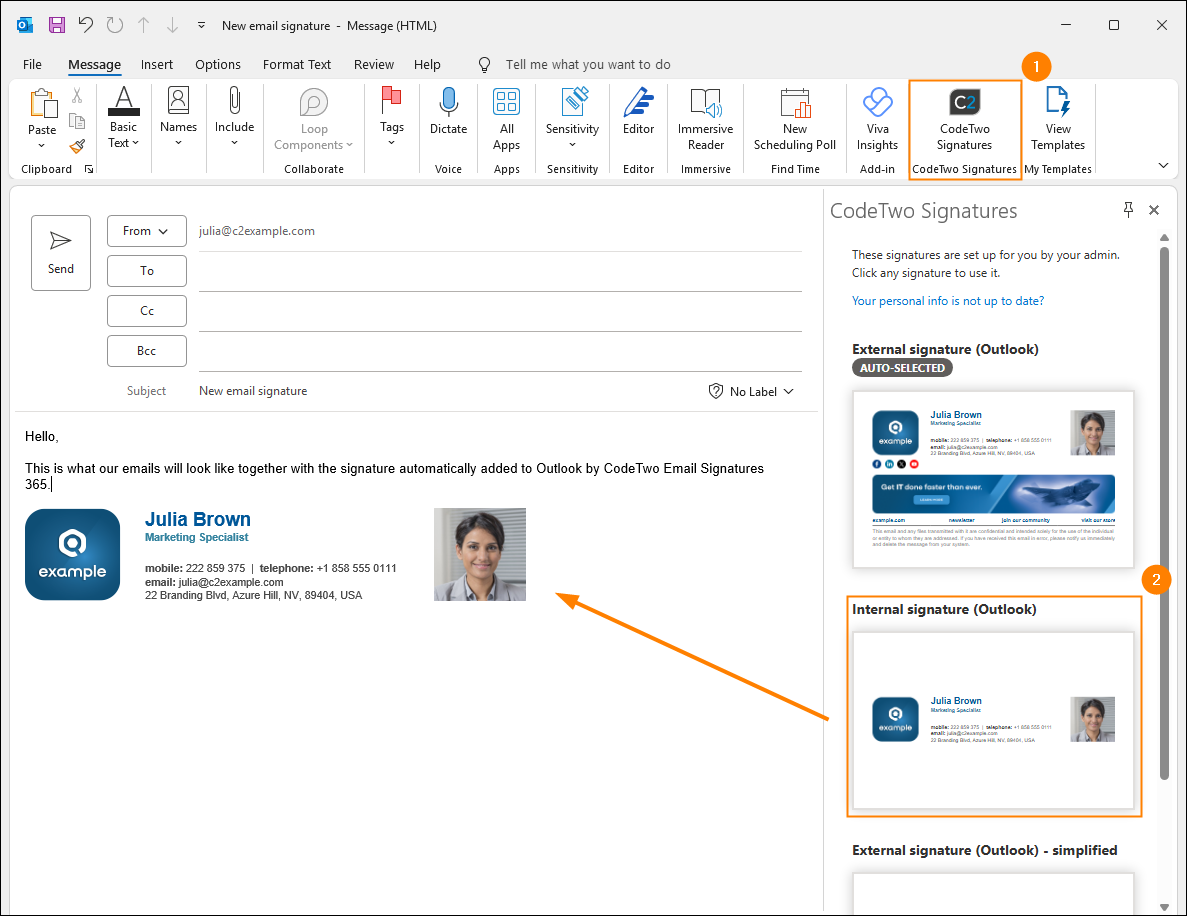
Task: Expand the Paste options arrow
Action: pyautogui.click(x=42, y=145)
